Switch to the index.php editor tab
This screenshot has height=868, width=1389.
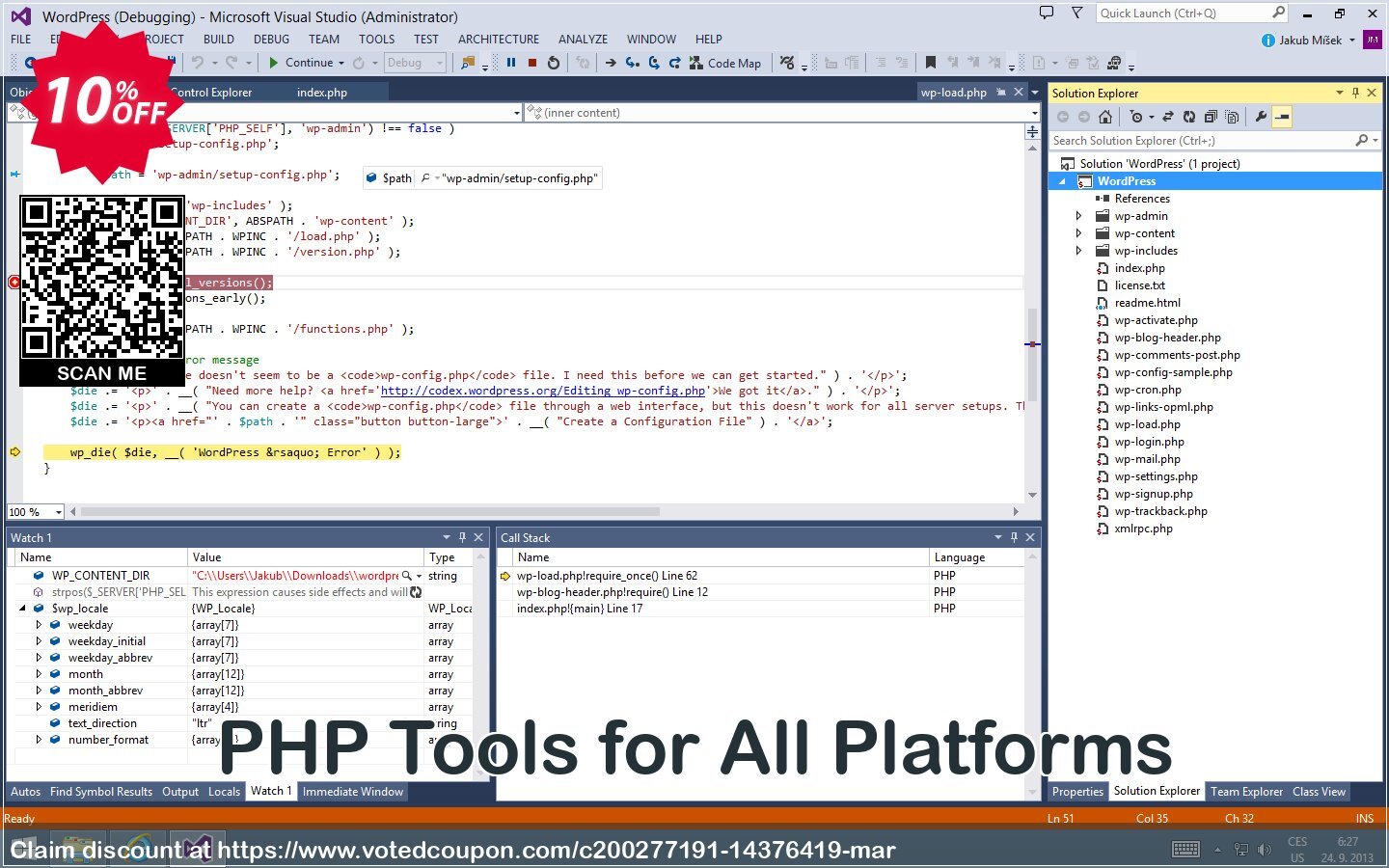point(321,93)
